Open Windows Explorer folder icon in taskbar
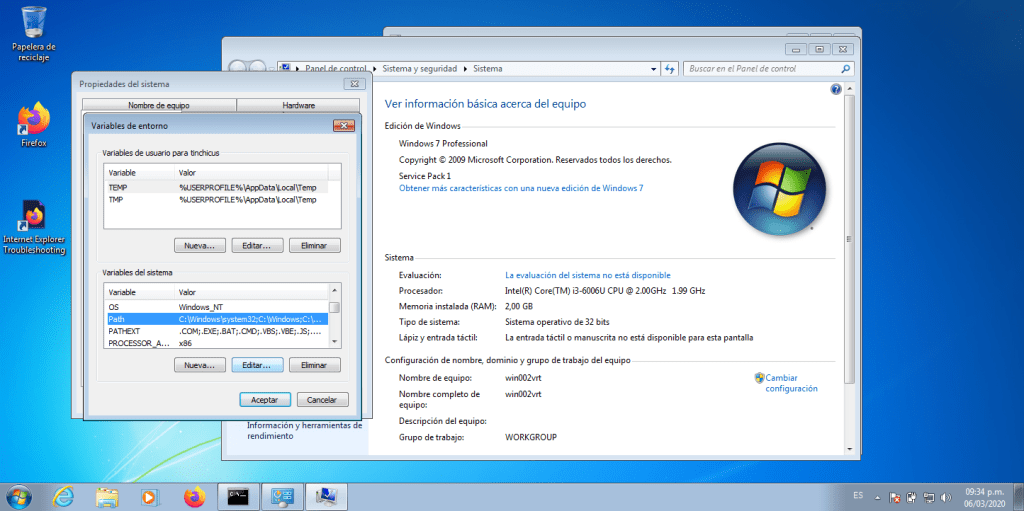1024x511 pixels. (x=107, y=495)
